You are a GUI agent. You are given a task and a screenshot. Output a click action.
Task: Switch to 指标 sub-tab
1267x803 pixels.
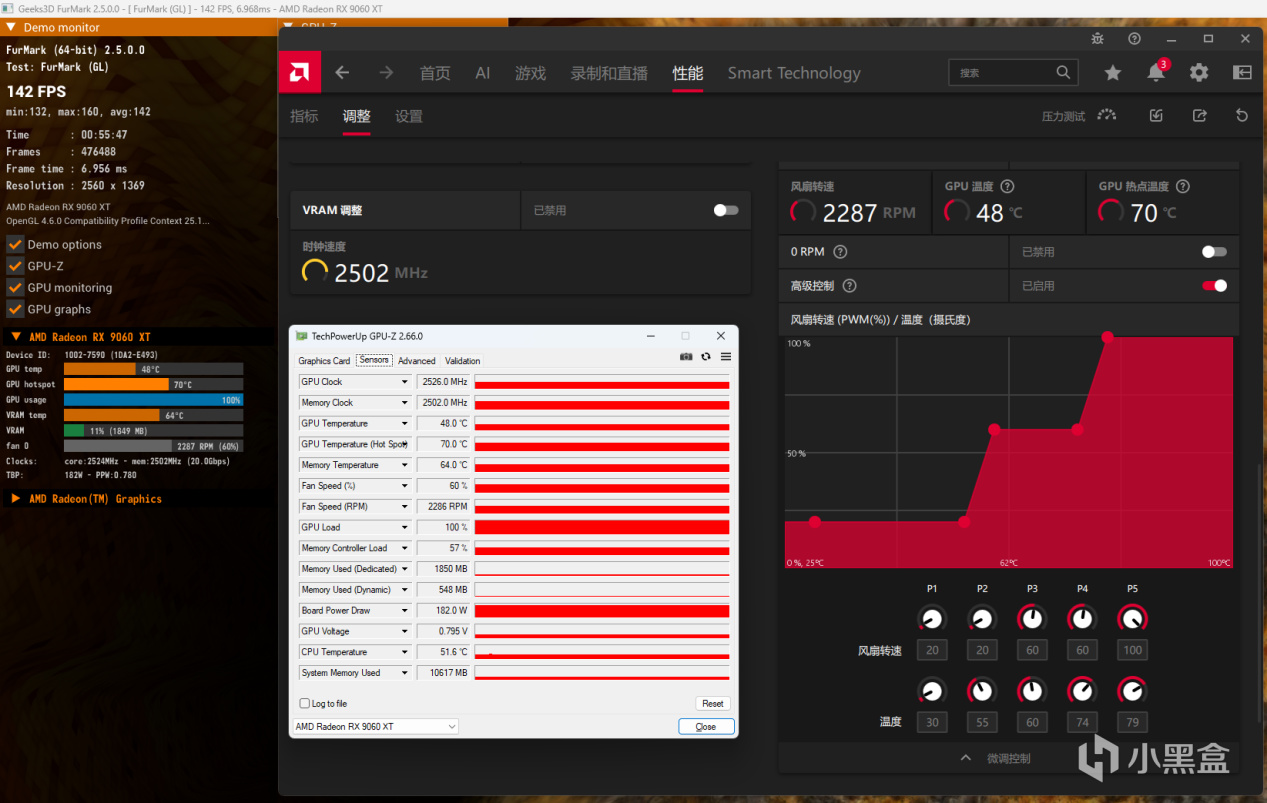coord(304,116)
